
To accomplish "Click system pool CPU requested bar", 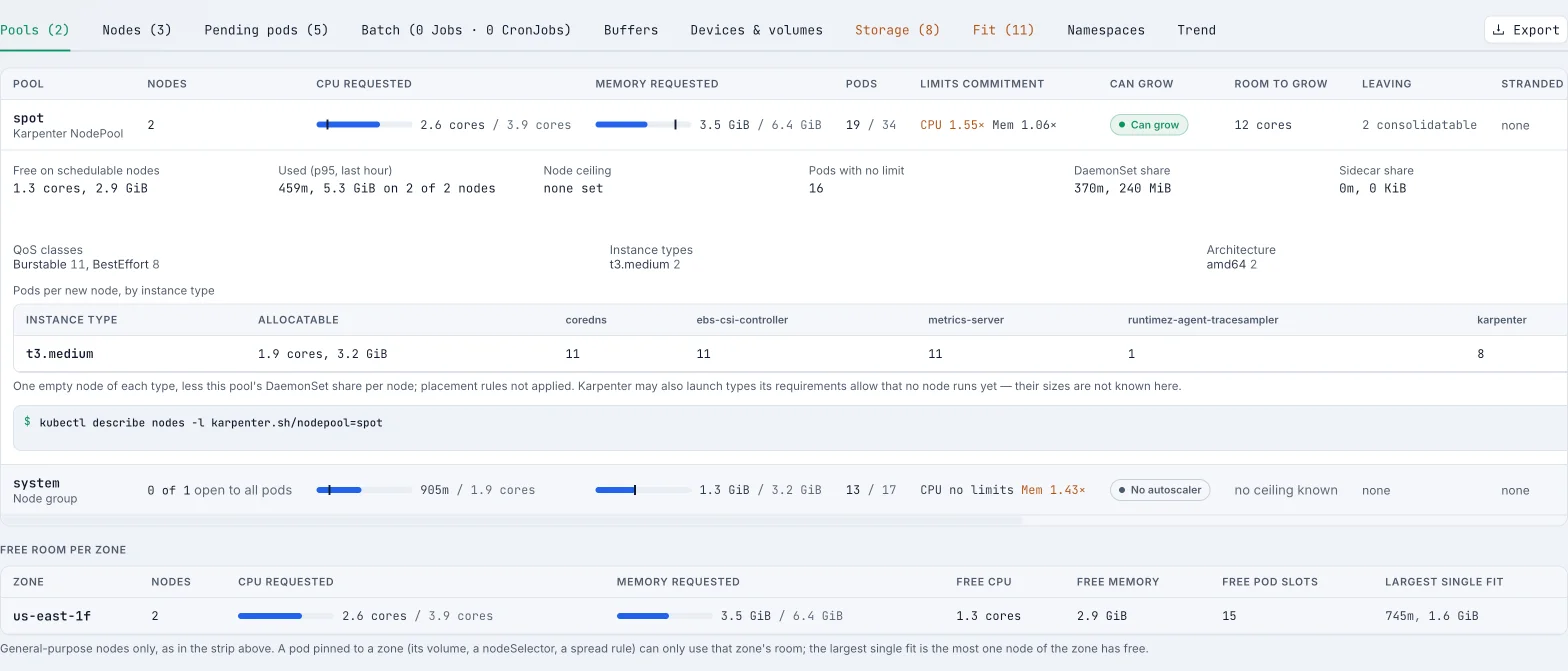I will 364,490.
